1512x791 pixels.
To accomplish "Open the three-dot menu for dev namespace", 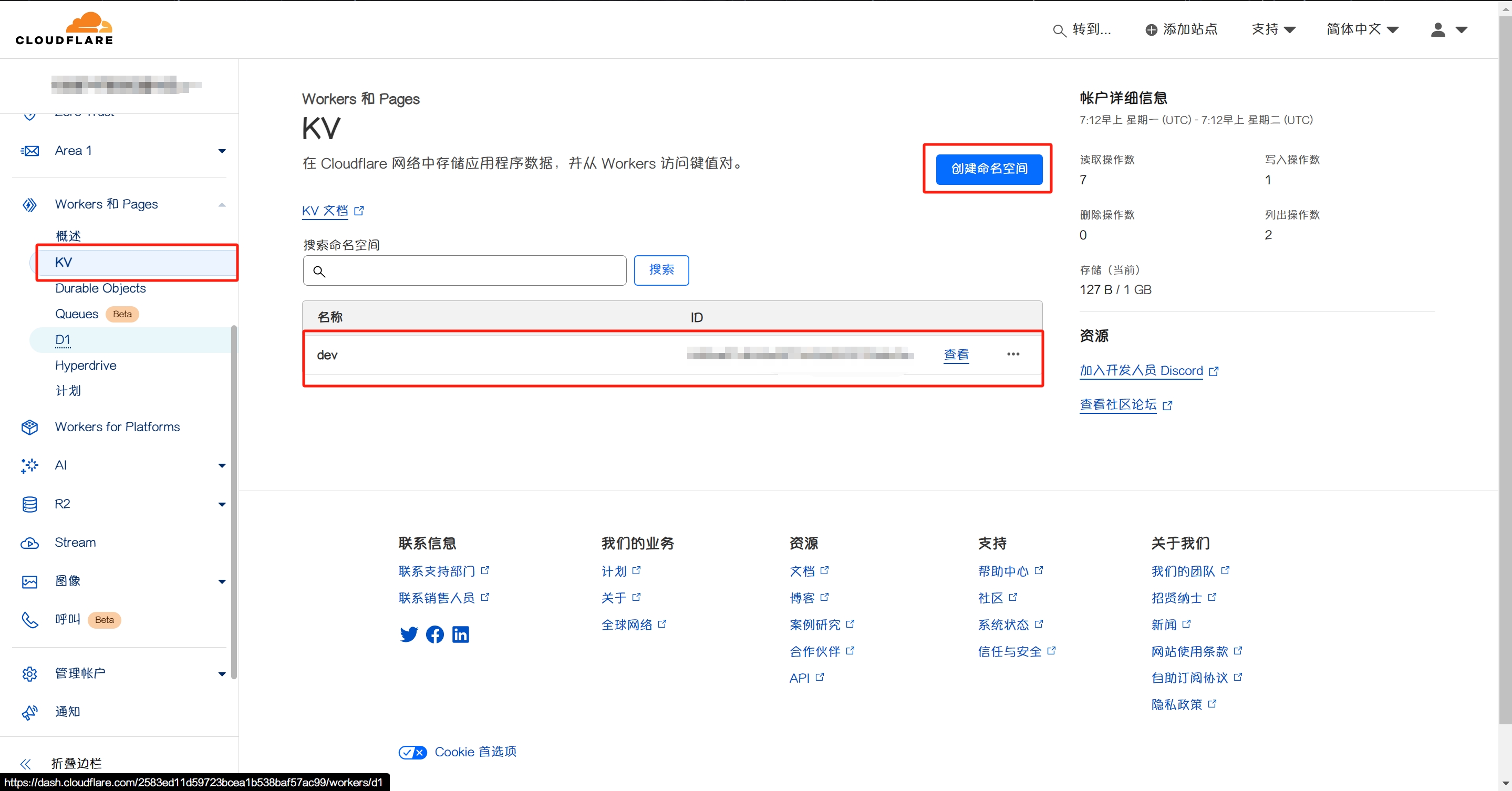I will pyautogui.click(x=1013, y=354).
